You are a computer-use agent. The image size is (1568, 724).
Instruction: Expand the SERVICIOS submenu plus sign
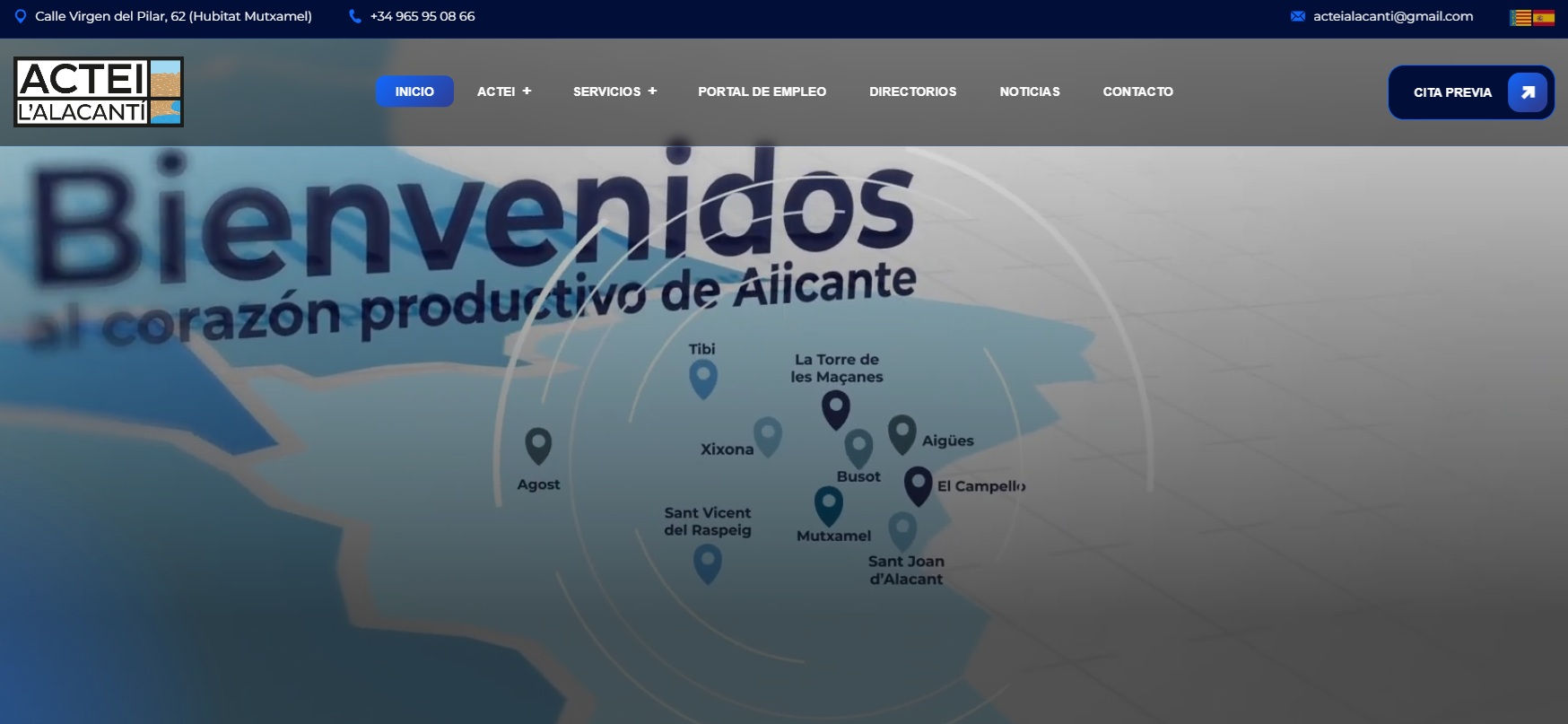652,92
